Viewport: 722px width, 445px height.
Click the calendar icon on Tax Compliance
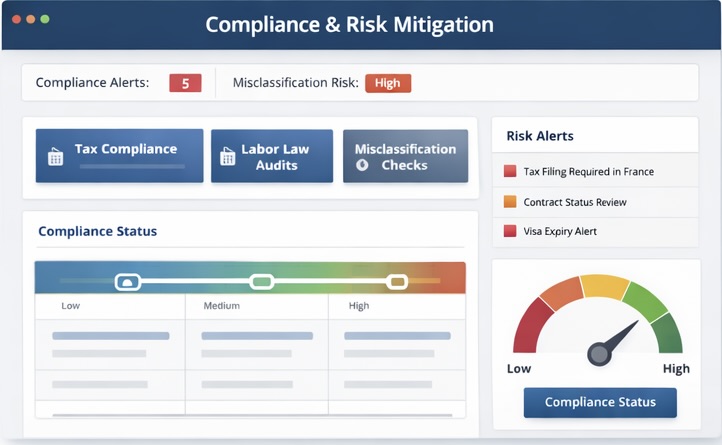[x=56, y=156]
